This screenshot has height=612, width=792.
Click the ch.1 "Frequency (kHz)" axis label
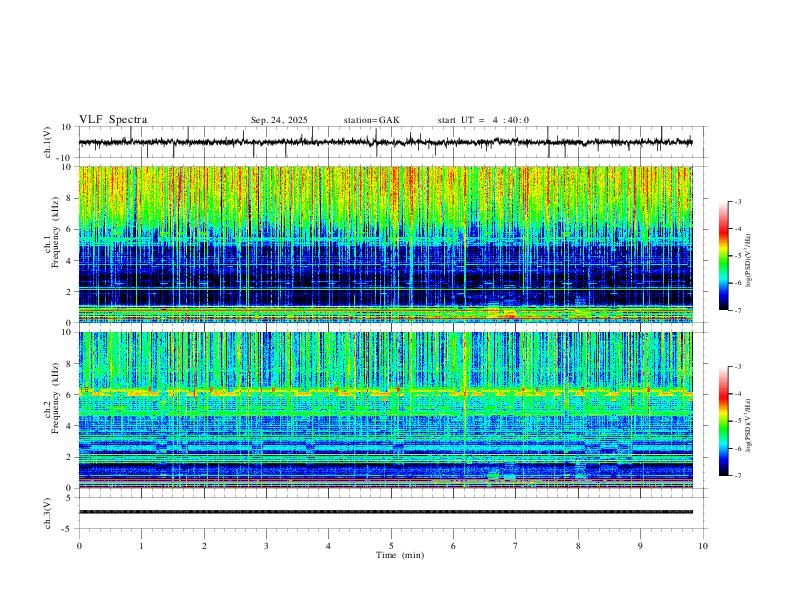(x=56, y=232)
